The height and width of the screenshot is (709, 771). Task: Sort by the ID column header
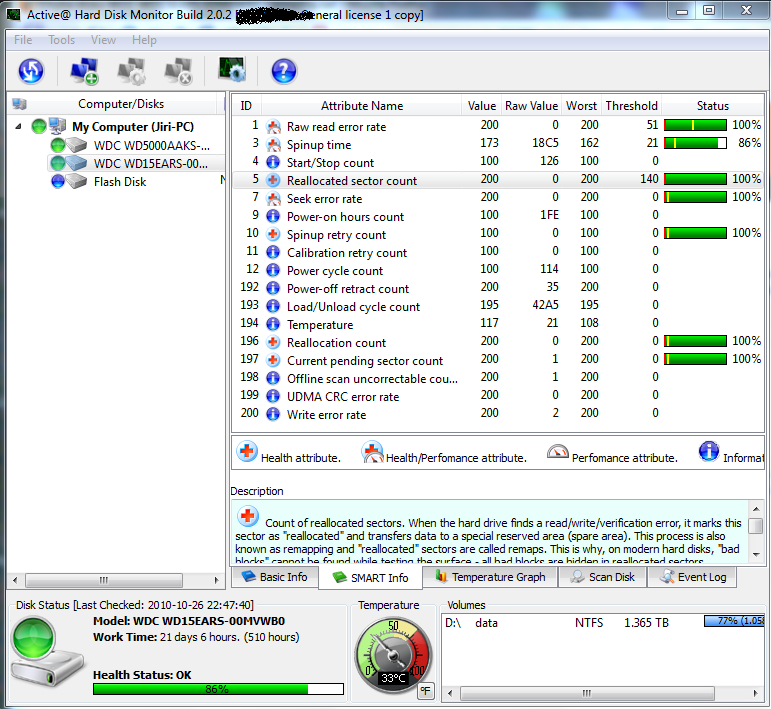pos(246,106)
